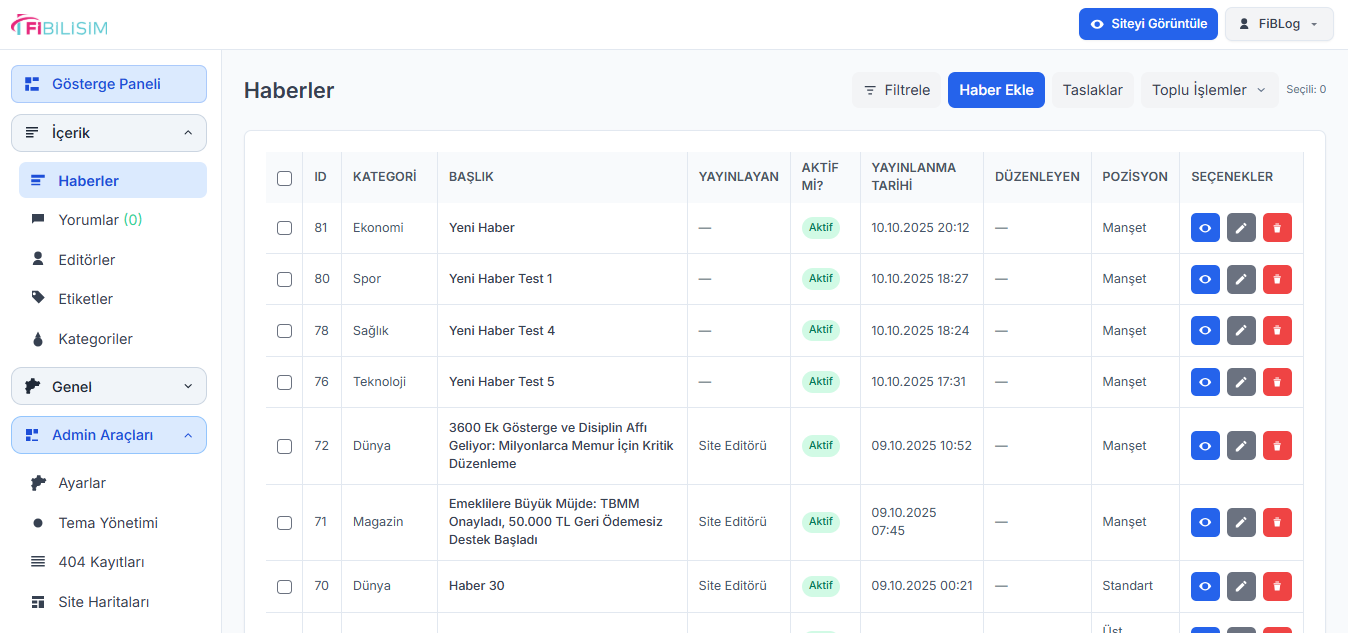The image size is (1348, 633).
Task: Click the FiBilisim logo
Action: [59, 25]
